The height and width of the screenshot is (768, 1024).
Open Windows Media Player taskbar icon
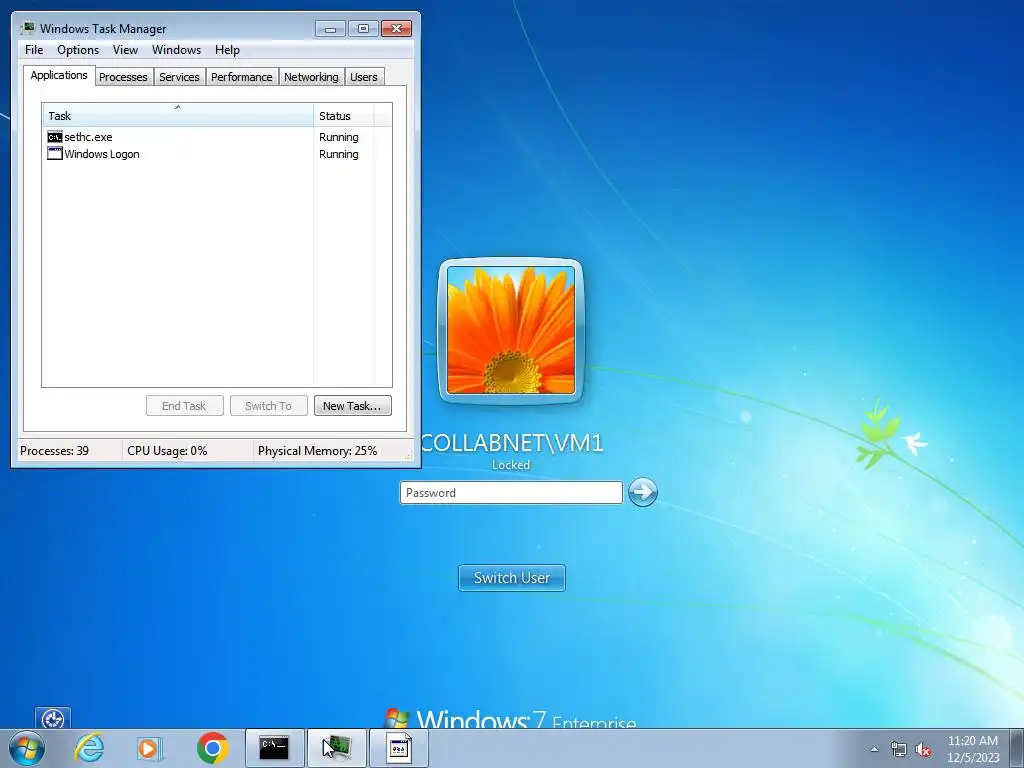pyautogui.click(x=150, y=748)
